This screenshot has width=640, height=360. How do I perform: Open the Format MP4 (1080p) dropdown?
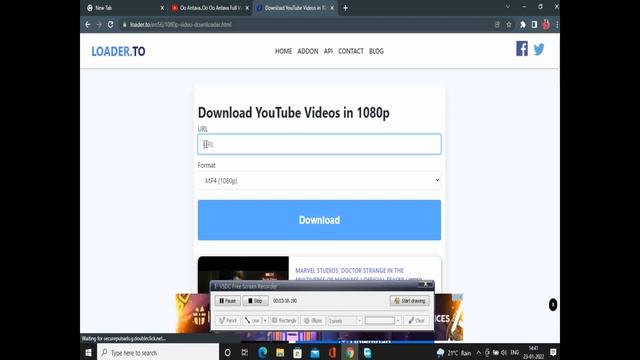(319, 180)
